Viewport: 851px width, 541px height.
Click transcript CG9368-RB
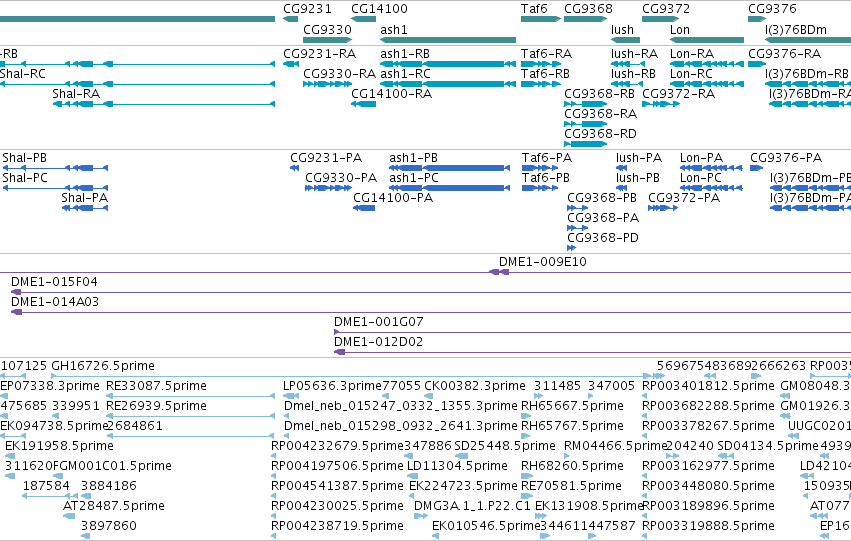(x=586, y=104)
